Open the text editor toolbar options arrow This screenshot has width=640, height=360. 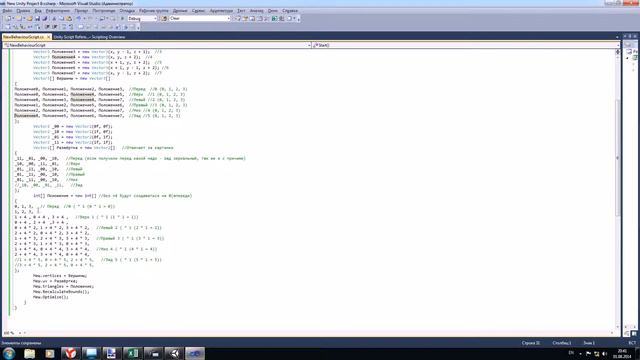pyautogui.click(x=138, y=27)
